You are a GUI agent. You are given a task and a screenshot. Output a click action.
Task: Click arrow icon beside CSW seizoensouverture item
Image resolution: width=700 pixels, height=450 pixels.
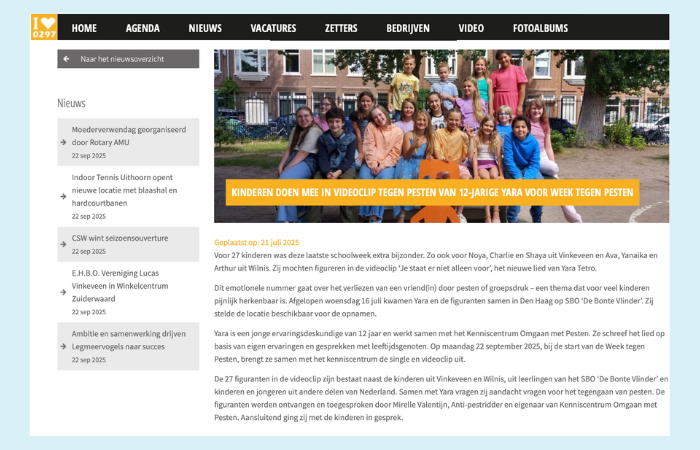tap(63, 244)
